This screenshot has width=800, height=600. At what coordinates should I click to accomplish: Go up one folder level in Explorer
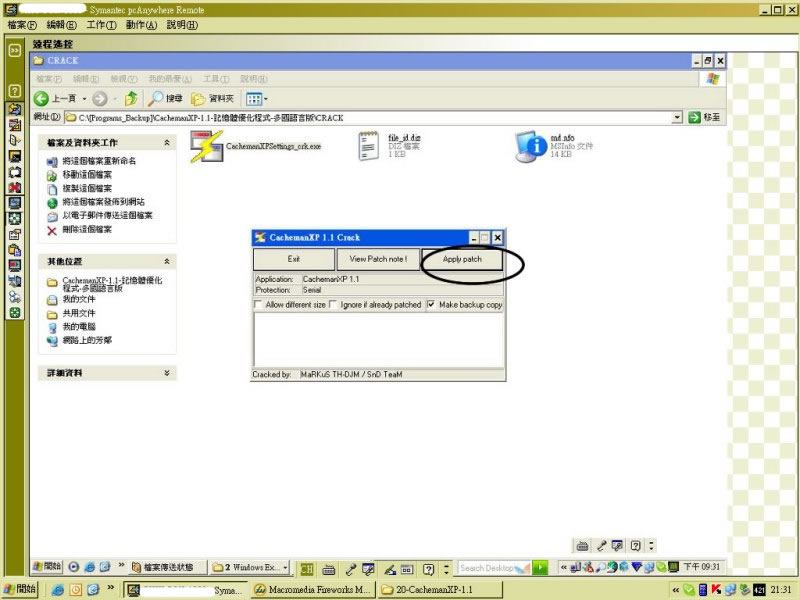click(131, 98)
